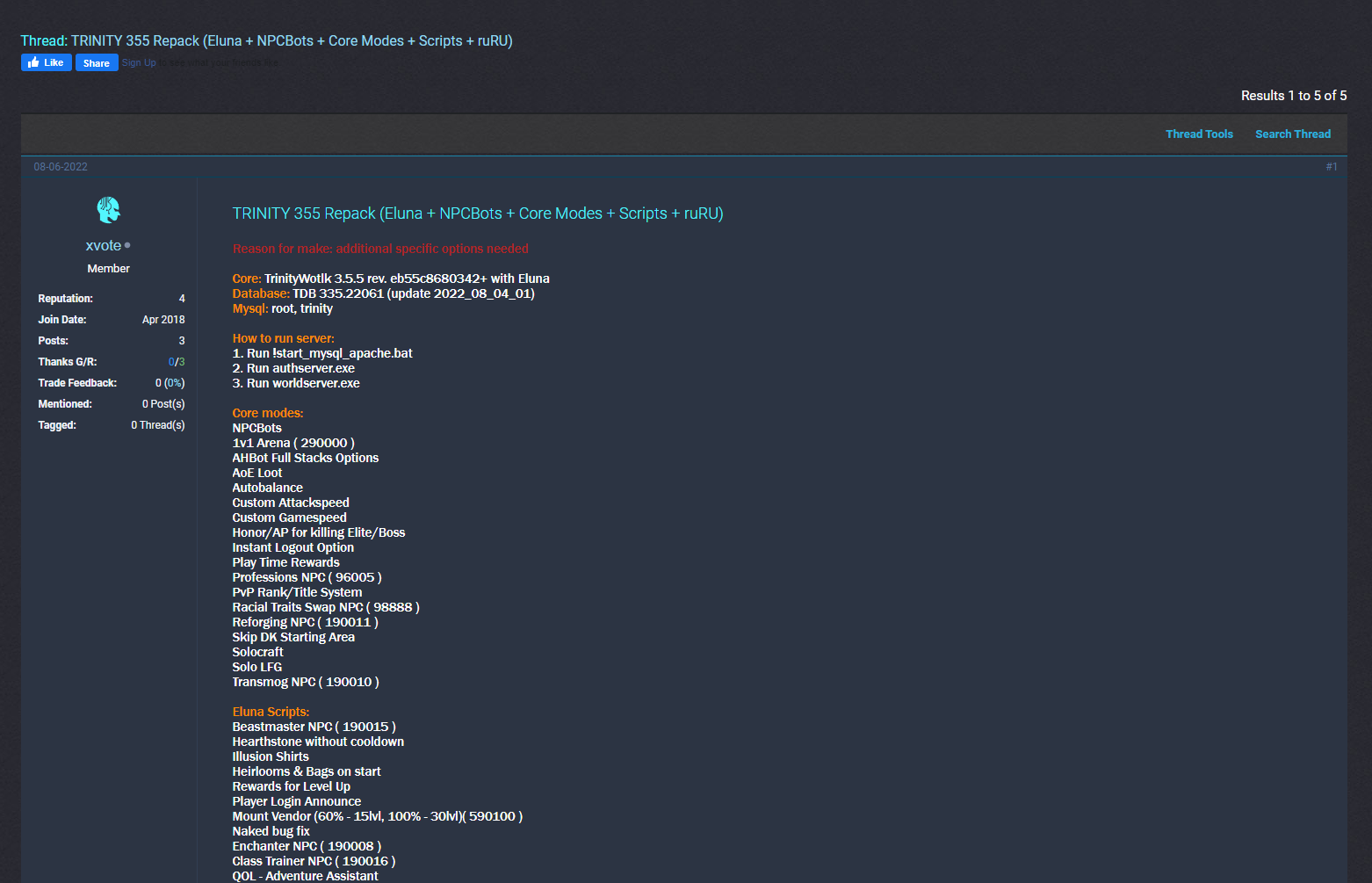Click the Autobalance entry

267,488
